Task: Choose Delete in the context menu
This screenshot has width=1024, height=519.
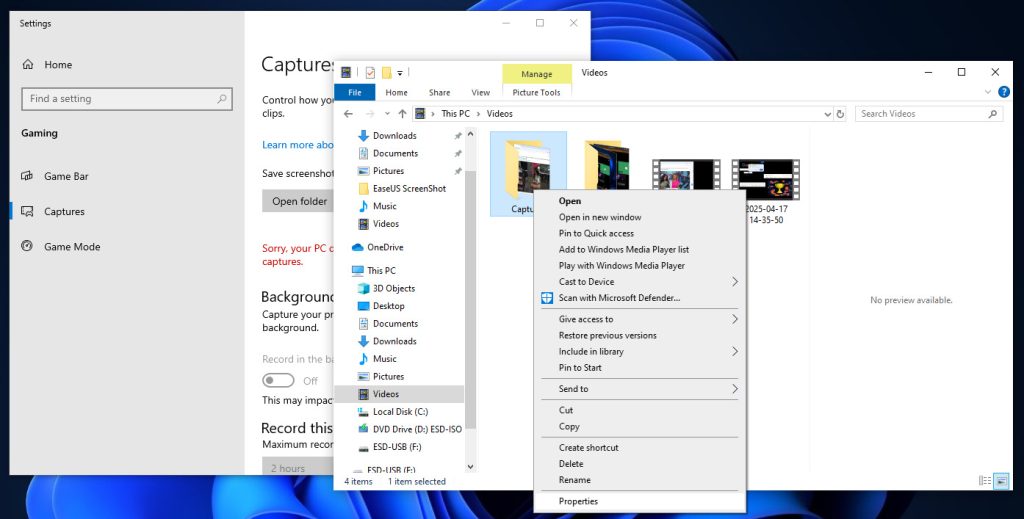Action: tap(640, 464)
